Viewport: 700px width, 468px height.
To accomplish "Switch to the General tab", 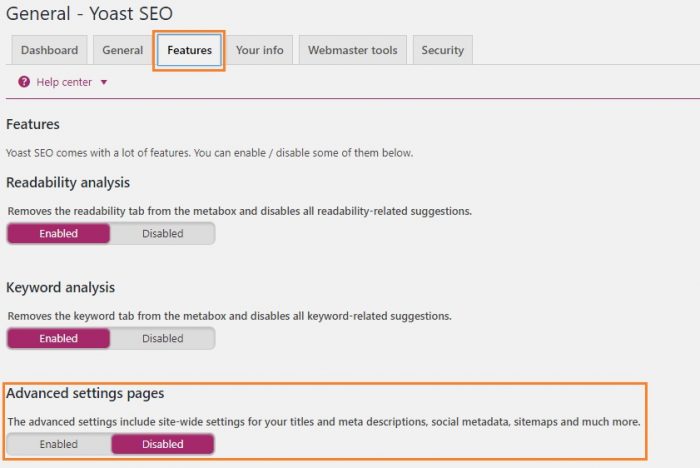I will pyautogui.click(x=122, y=50).
